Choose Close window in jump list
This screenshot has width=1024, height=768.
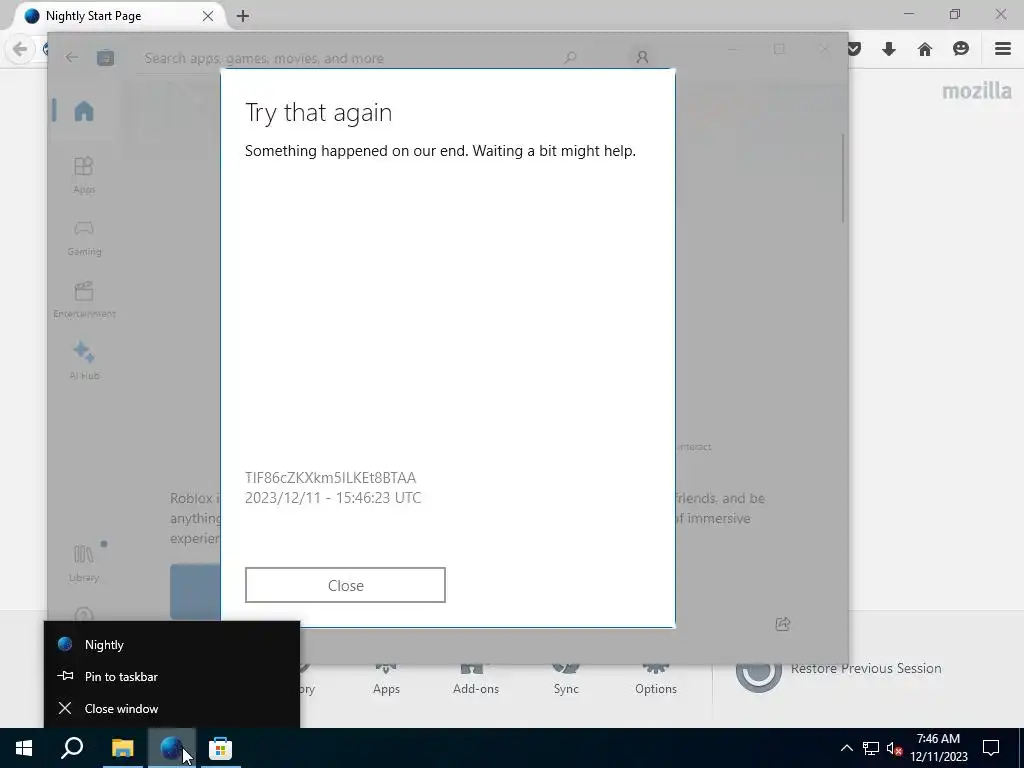tap(172, 709)
